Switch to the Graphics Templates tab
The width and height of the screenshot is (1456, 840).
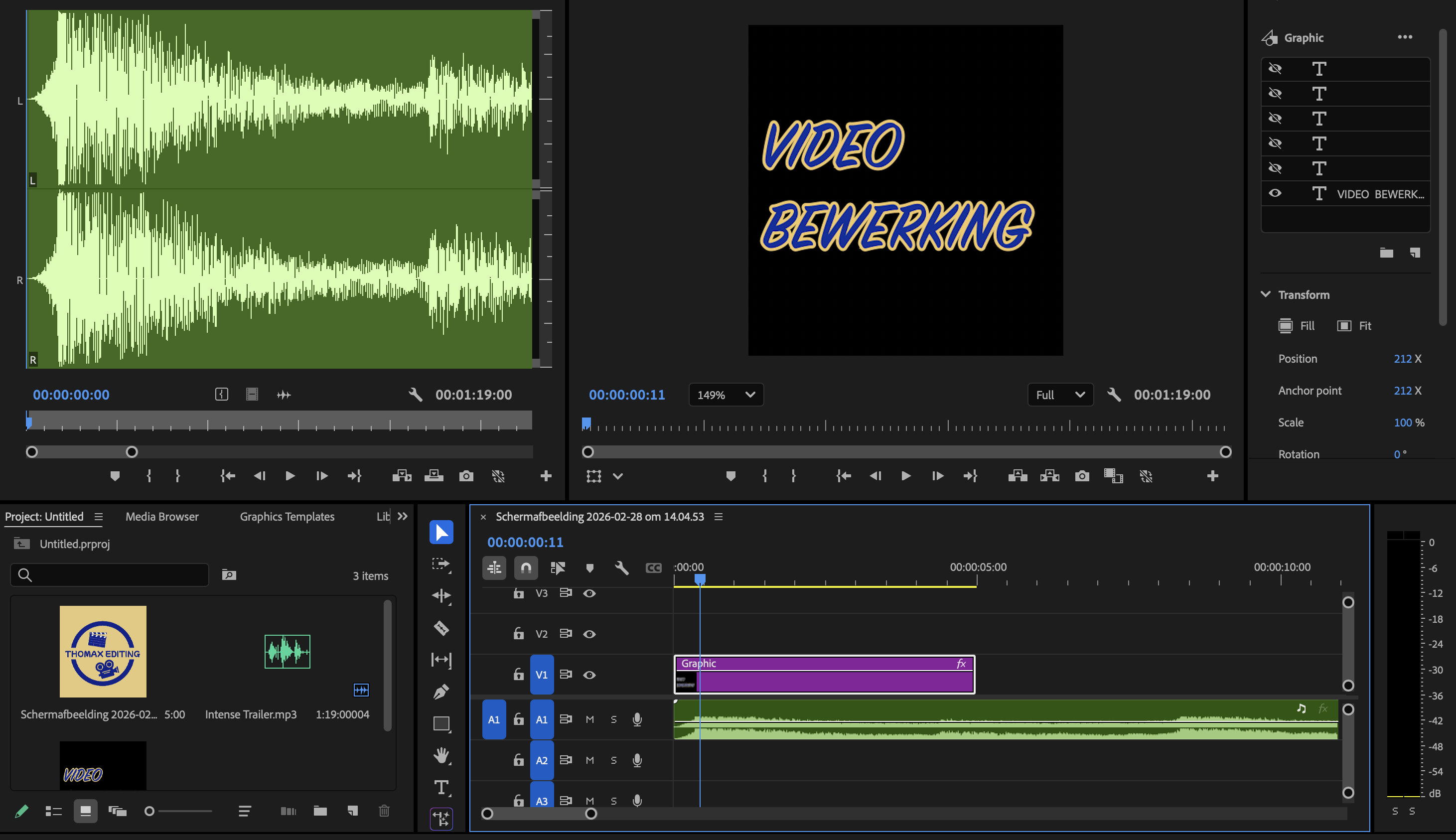pyautogui.click(x=288, y=516)
